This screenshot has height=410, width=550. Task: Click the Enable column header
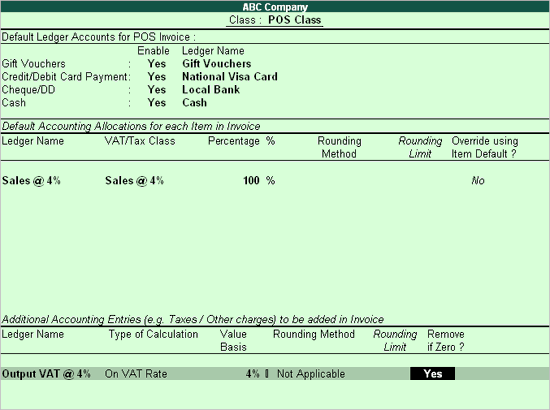(153, 51)
